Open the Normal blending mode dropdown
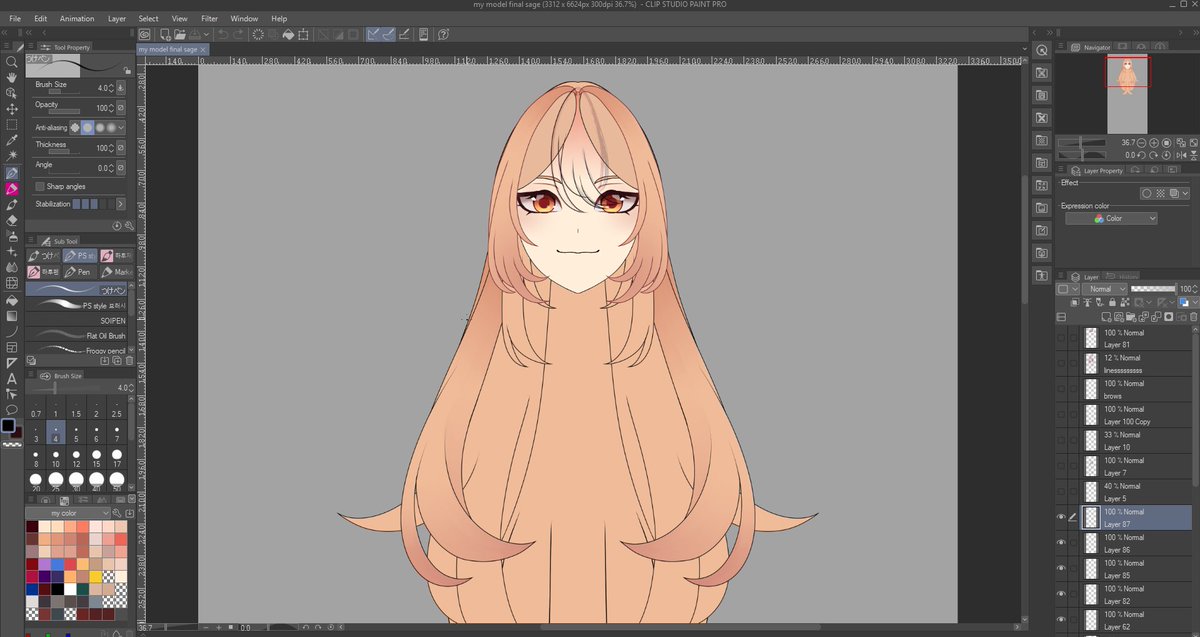 pos(1105,288)
